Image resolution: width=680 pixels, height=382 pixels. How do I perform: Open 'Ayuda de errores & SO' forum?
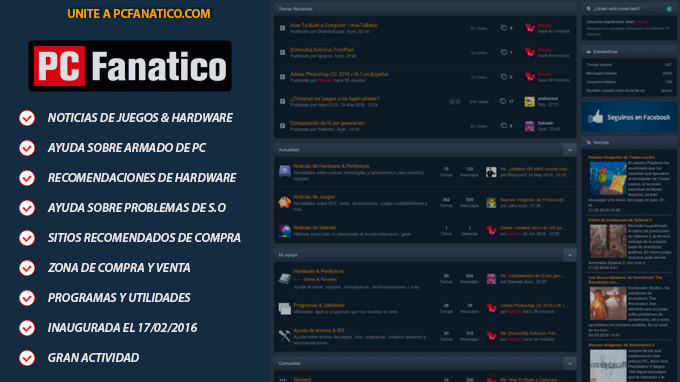click(x=319, y=330)
